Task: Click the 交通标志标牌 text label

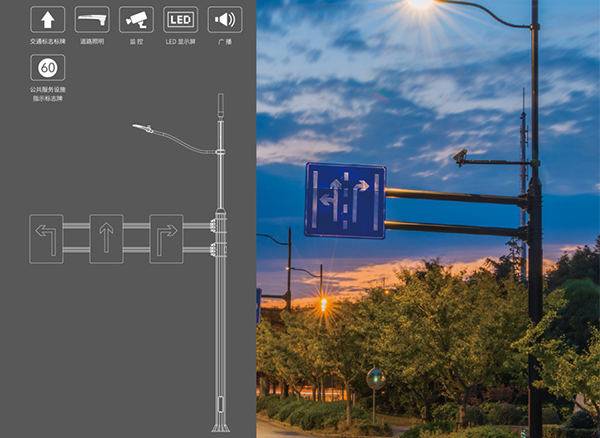Action: tap(48, 41)
